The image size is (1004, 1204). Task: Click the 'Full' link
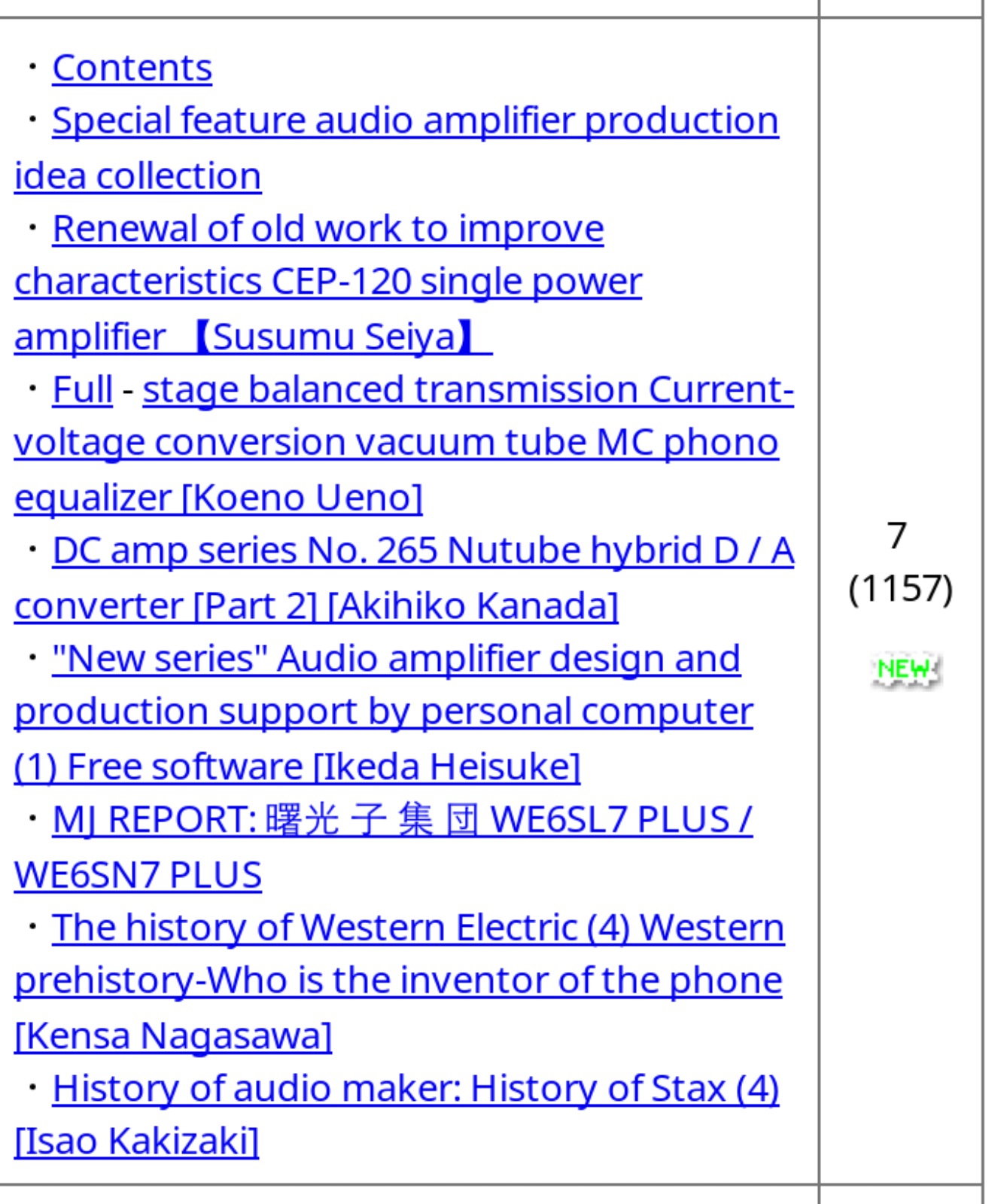(x=83, y=390)
